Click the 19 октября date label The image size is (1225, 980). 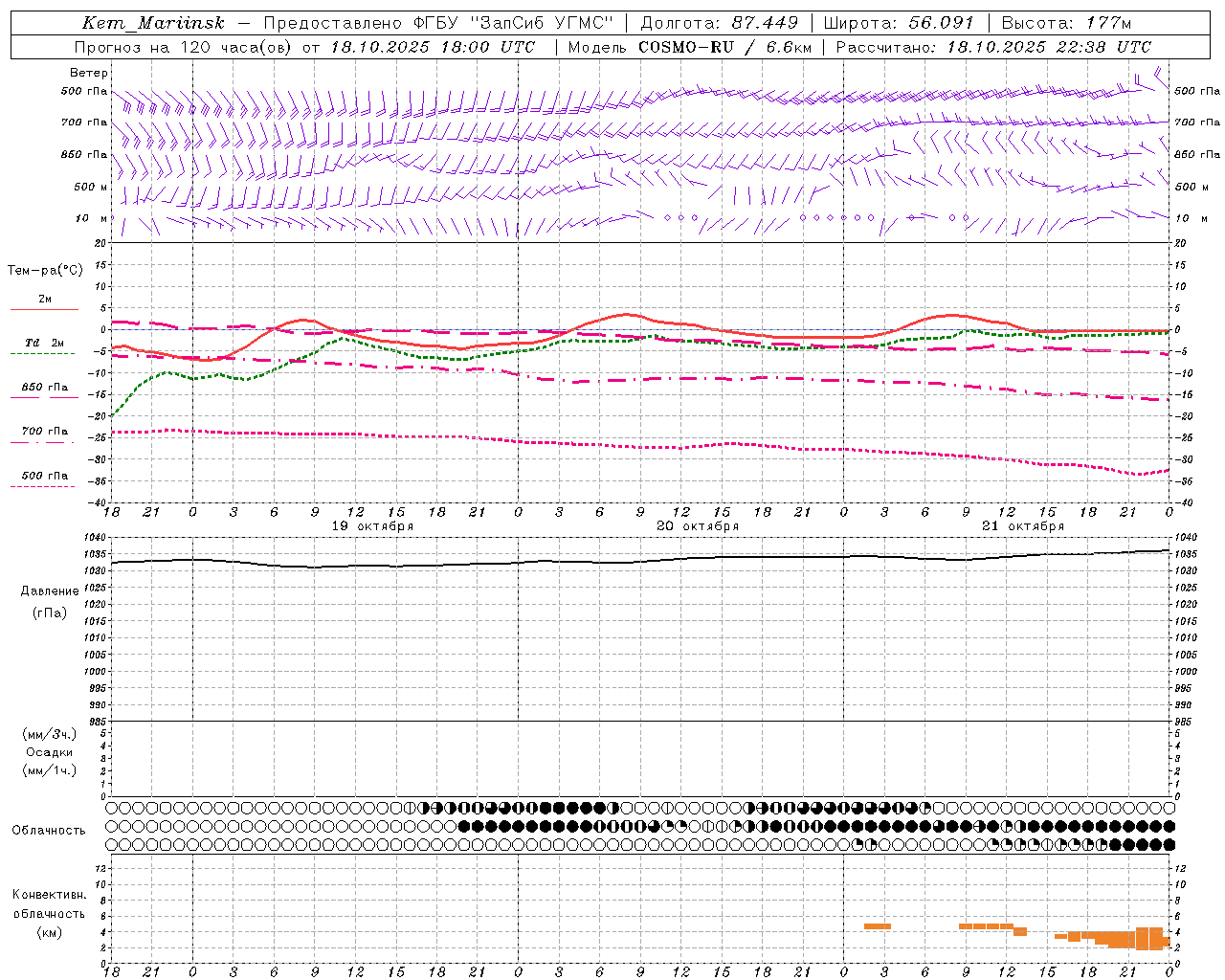tap(372, 526)
